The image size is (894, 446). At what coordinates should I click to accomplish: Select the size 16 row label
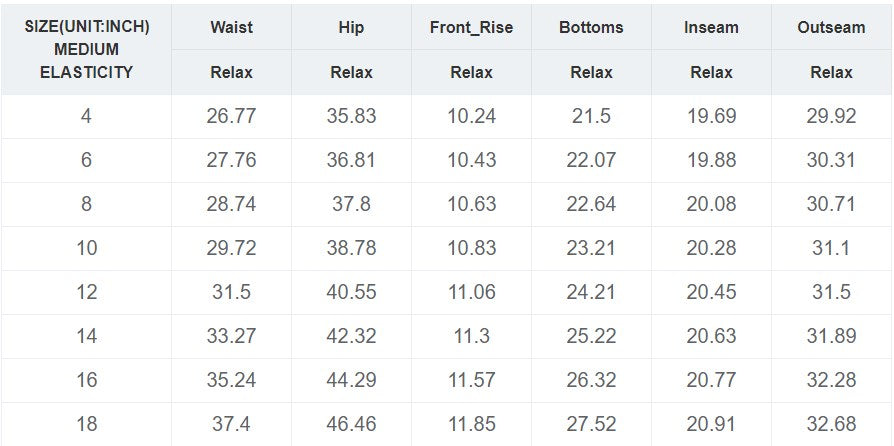86,380
